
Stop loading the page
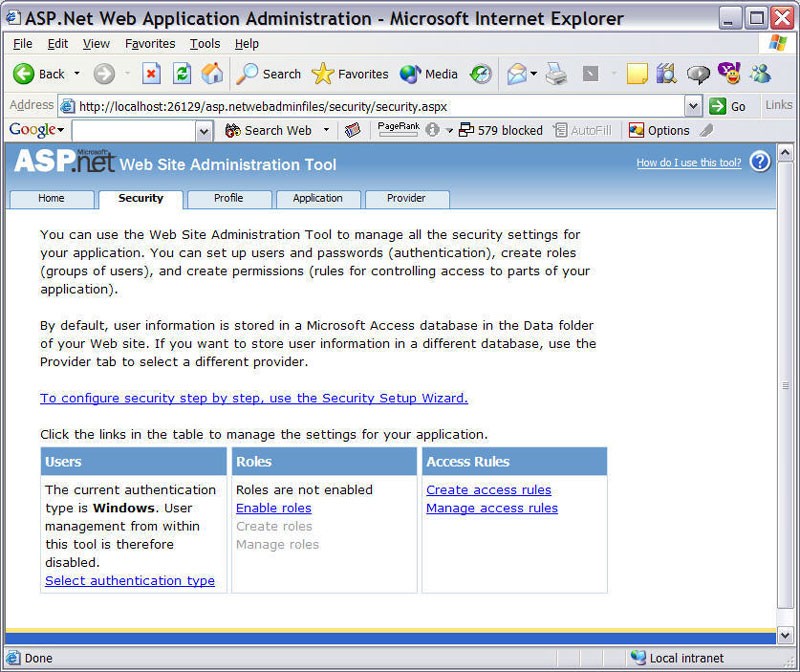[151, 74]
